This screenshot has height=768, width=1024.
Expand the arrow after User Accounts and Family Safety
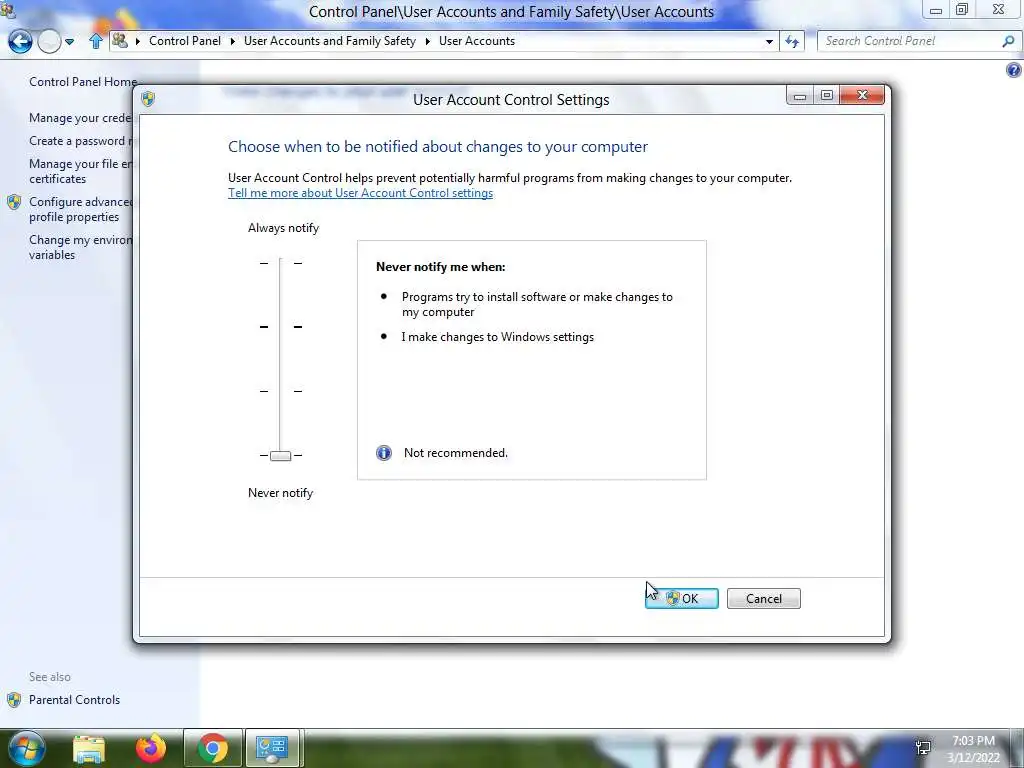[x=427, y=41]
